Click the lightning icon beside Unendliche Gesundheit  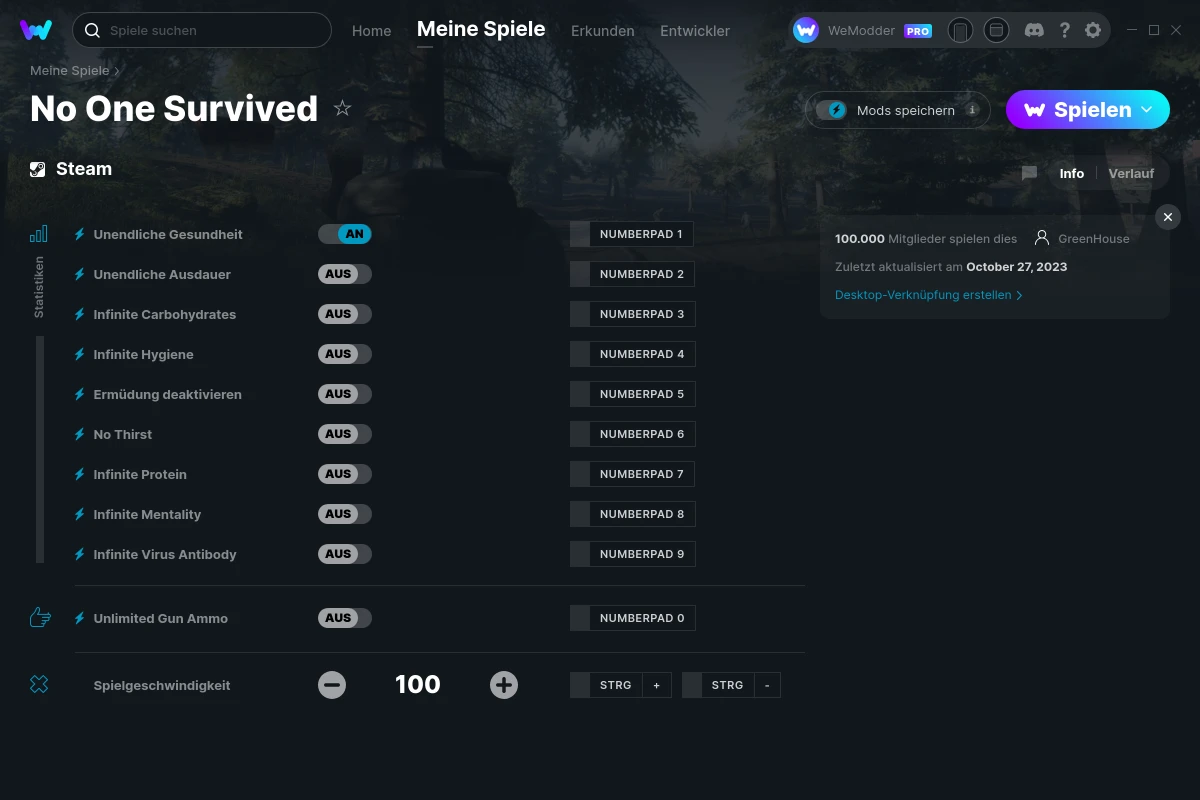click(80, 234)
